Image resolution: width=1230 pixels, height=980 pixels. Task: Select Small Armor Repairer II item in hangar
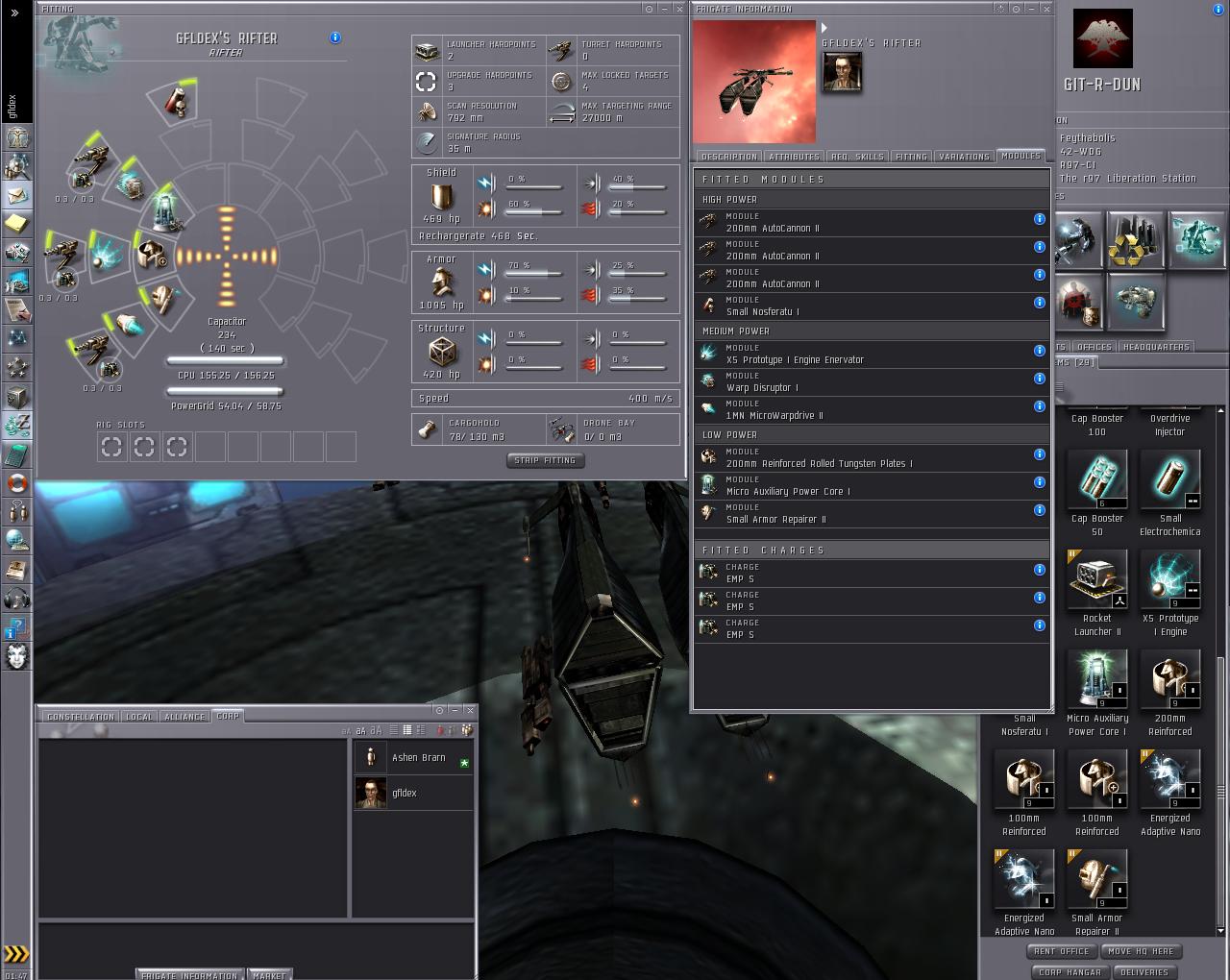click(x=1097, y=893)
